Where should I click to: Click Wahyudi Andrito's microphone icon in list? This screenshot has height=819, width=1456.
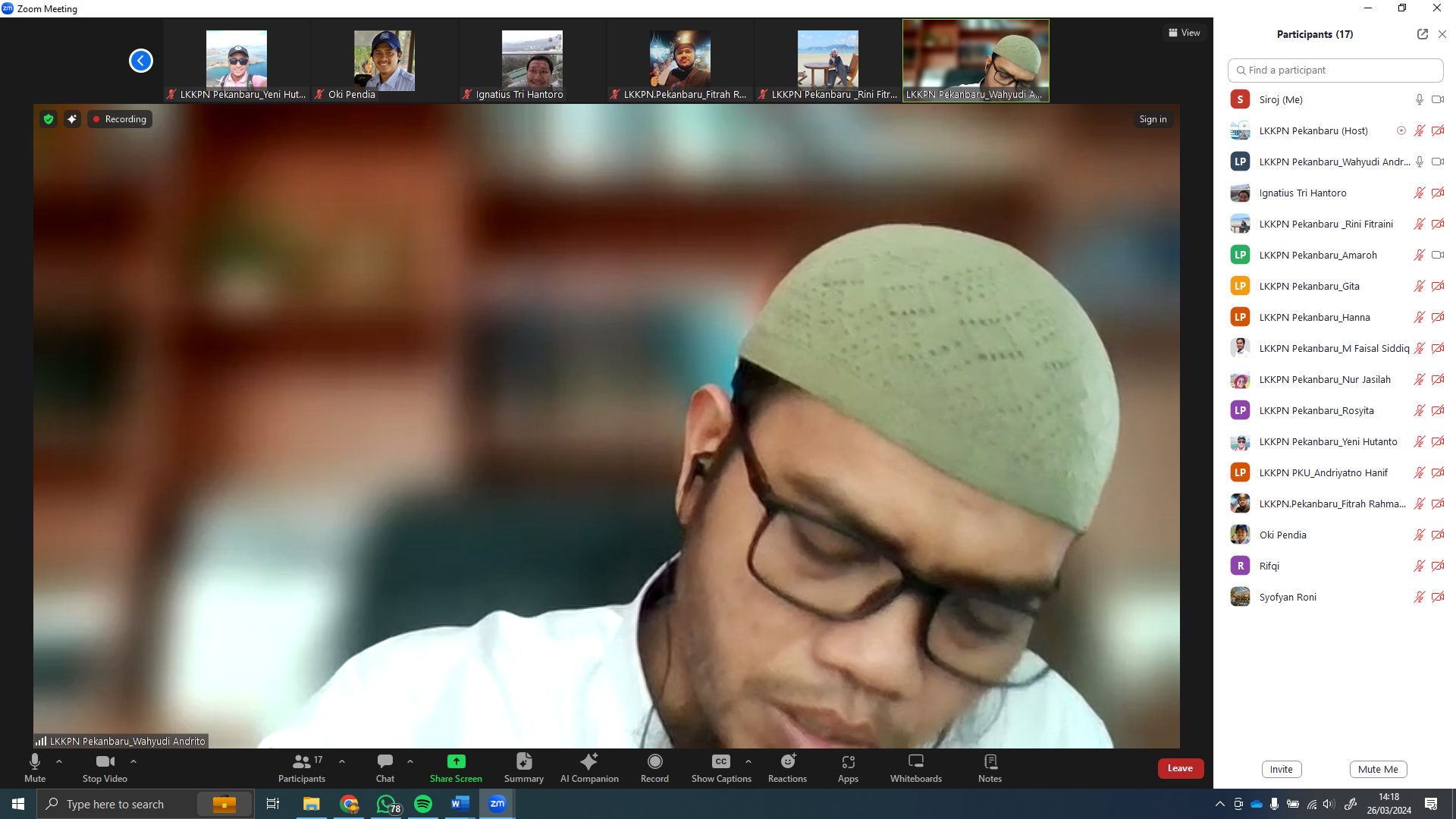tap(1420, 162)
